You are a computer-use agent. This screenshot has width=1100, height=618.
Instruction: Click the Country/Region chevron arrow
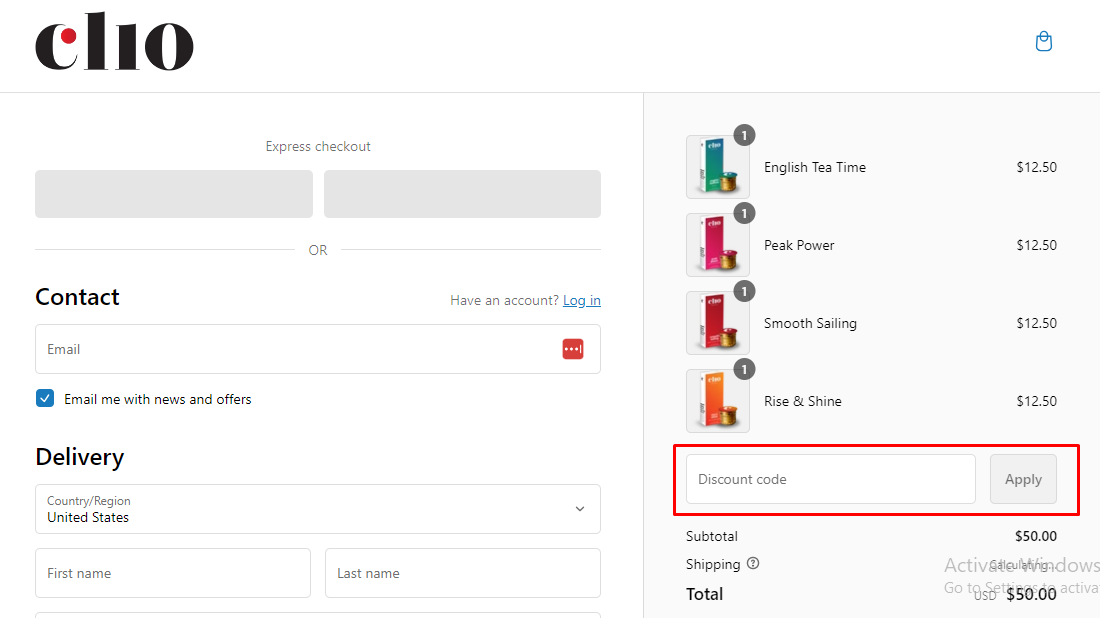point(580,509)
